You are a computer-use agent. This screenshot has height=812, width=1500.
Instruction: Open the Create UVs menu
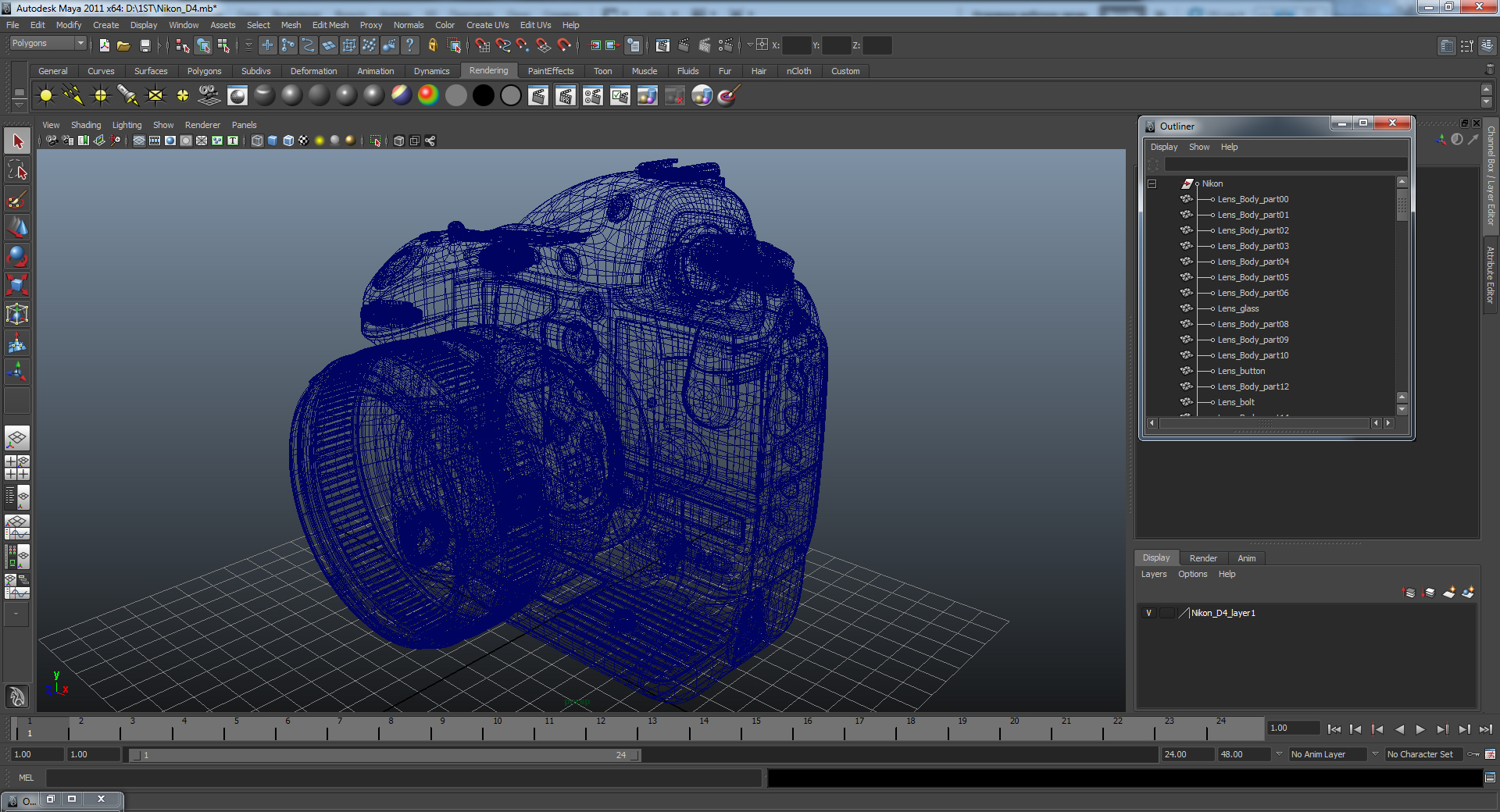click(487, 25)
